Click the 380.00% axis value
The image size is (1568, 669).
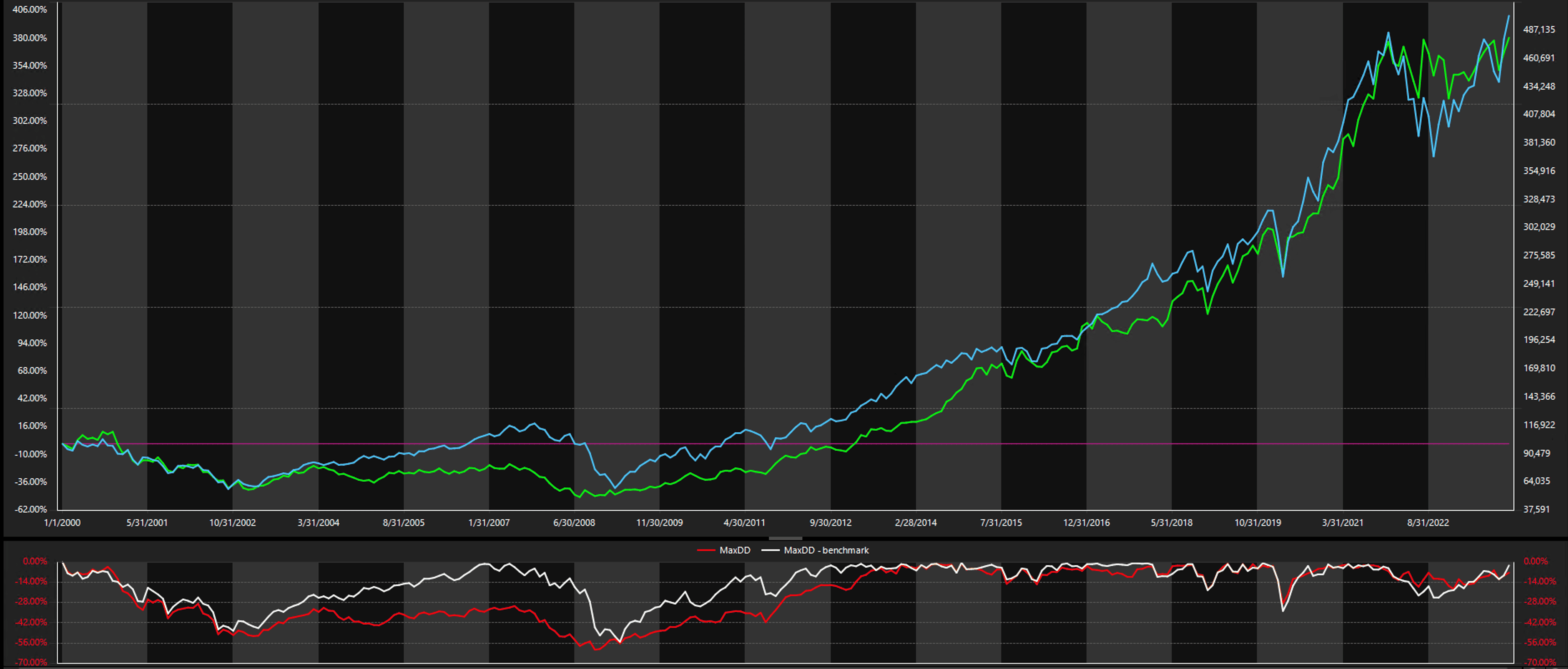point(30,38)
